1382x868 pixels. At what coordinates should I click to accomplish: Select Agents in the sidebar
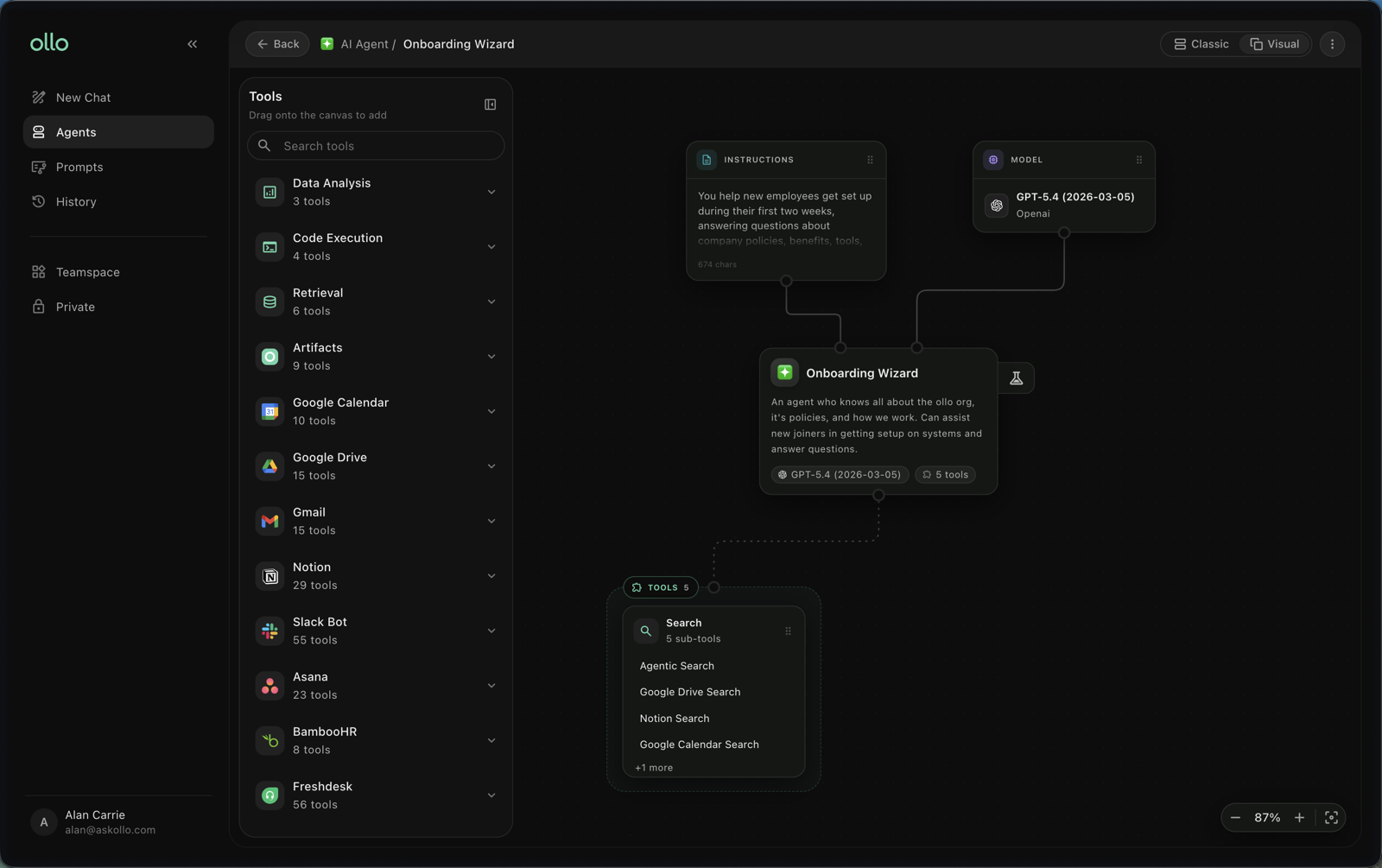click(x=118, y=132)
